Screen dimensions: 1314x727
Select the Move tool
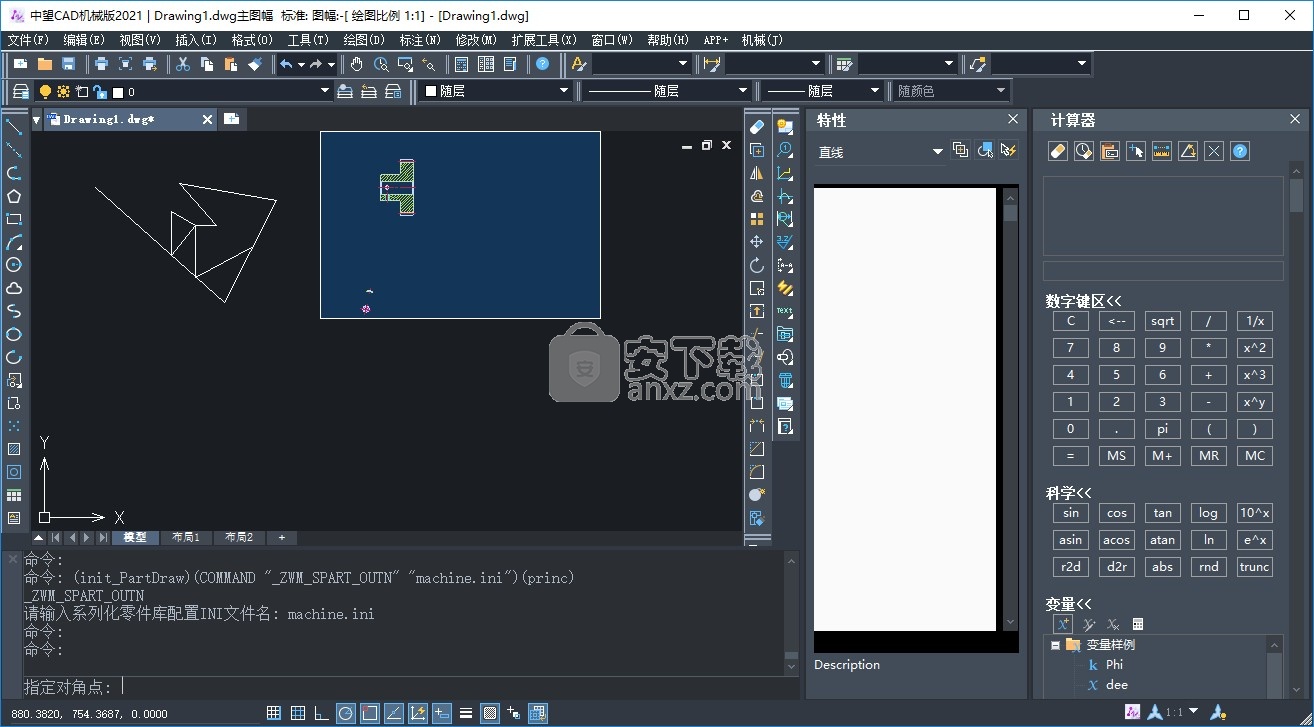tap(757, 242)
